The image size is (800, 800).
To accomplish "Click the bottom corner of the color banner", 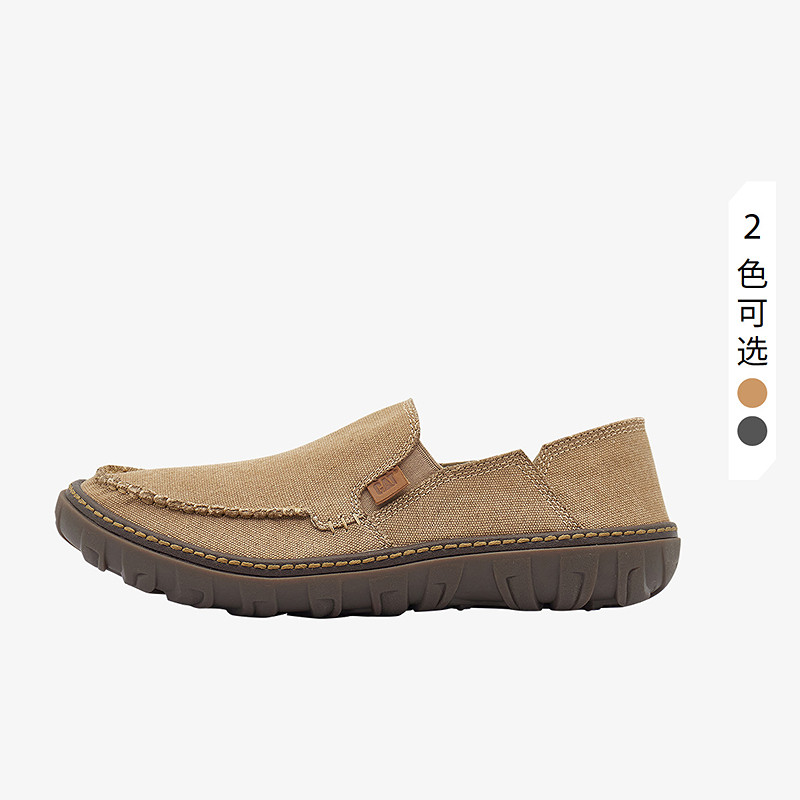I will (x=765, y=470).
